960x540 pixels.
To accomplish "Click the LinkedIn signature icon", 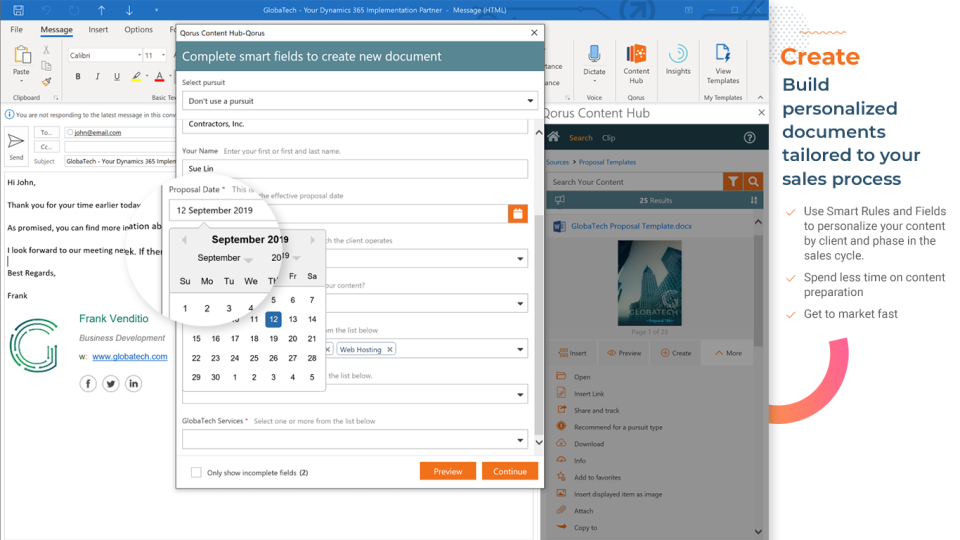I will pyautogui.click(x=133, y=384).
